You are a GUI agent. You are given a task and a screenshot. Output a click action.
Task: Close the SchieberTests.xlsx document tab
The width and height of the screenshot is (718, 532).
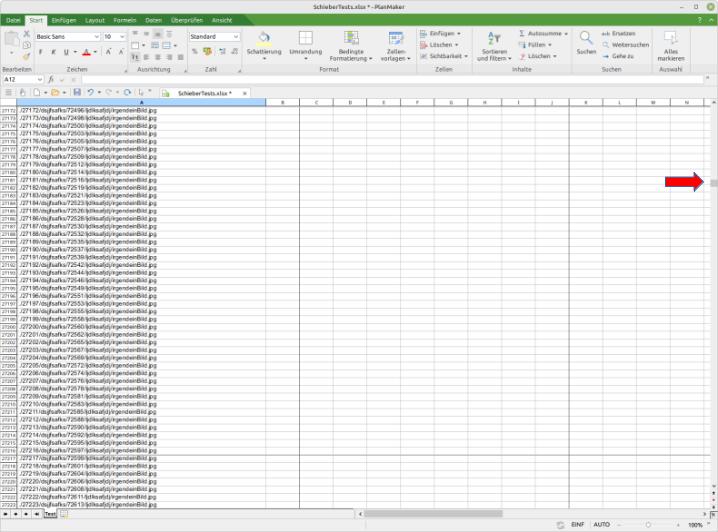pyautogui.click(x=245, y=93)
